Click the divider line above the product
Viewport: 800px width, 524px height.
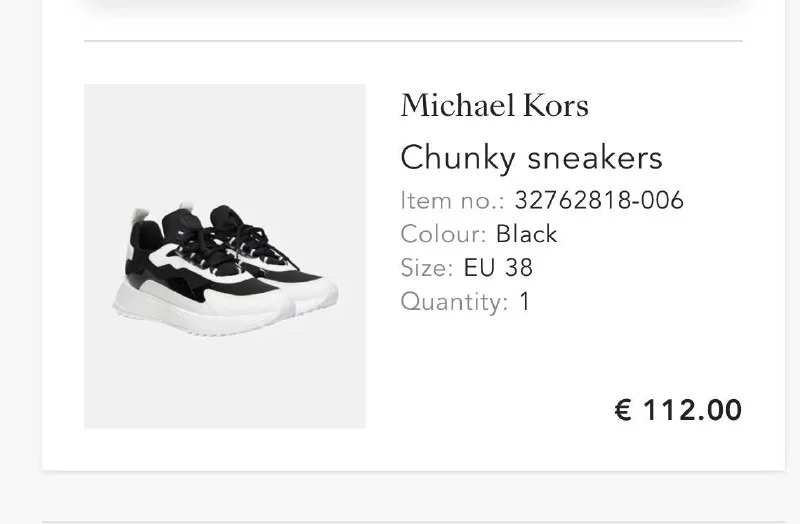click(x=413, y=41)
